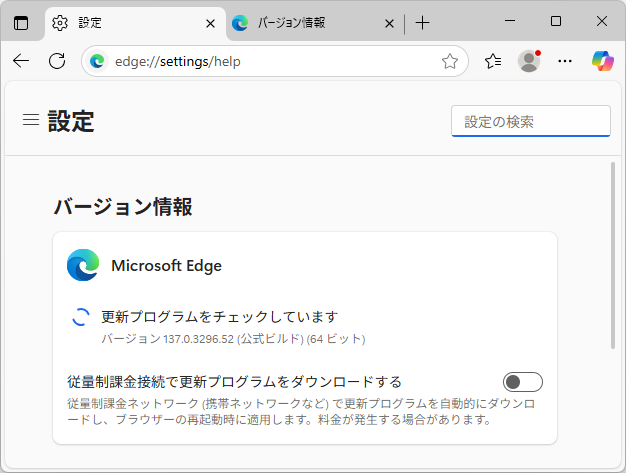This screenshot has width=626, height=473.
Task: Switch to the 設定 tab
Action: [135, 23]
